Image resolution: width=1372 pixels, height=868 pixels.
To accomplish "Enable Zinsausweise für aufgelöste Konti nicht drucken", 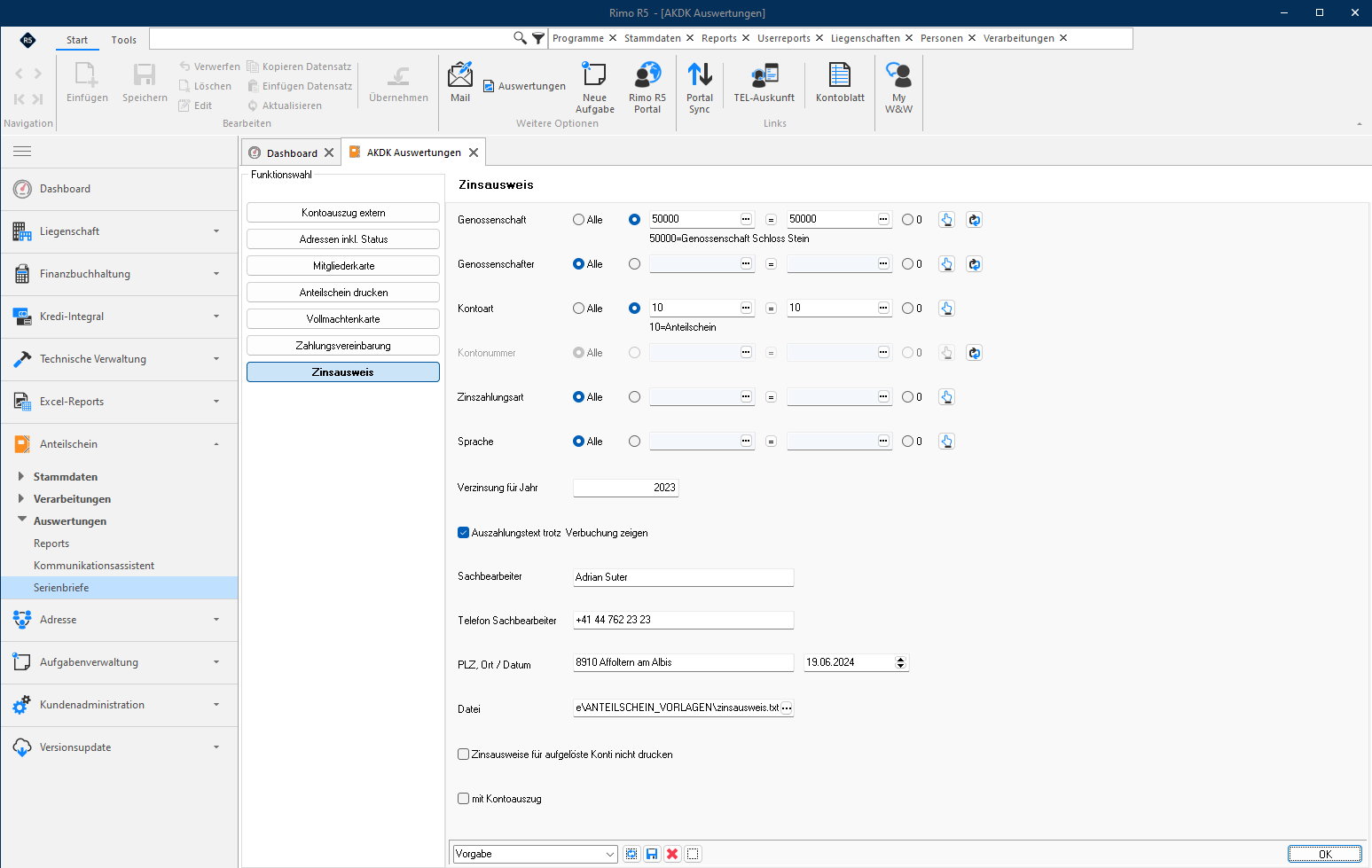I will click(463, 755).
